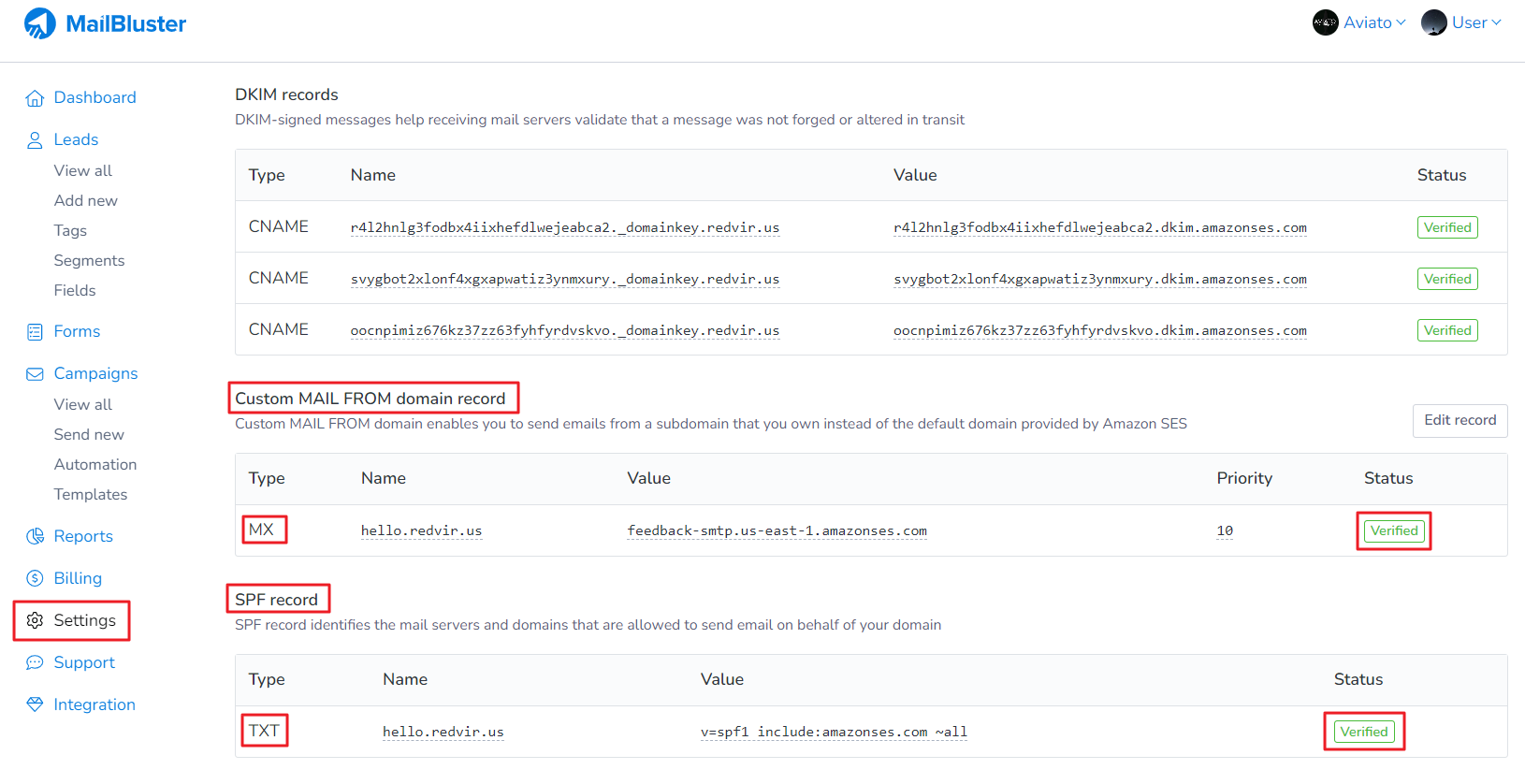Click the Leads person icon
Viewport: 1525px width, 784px height.
point(35,140)
